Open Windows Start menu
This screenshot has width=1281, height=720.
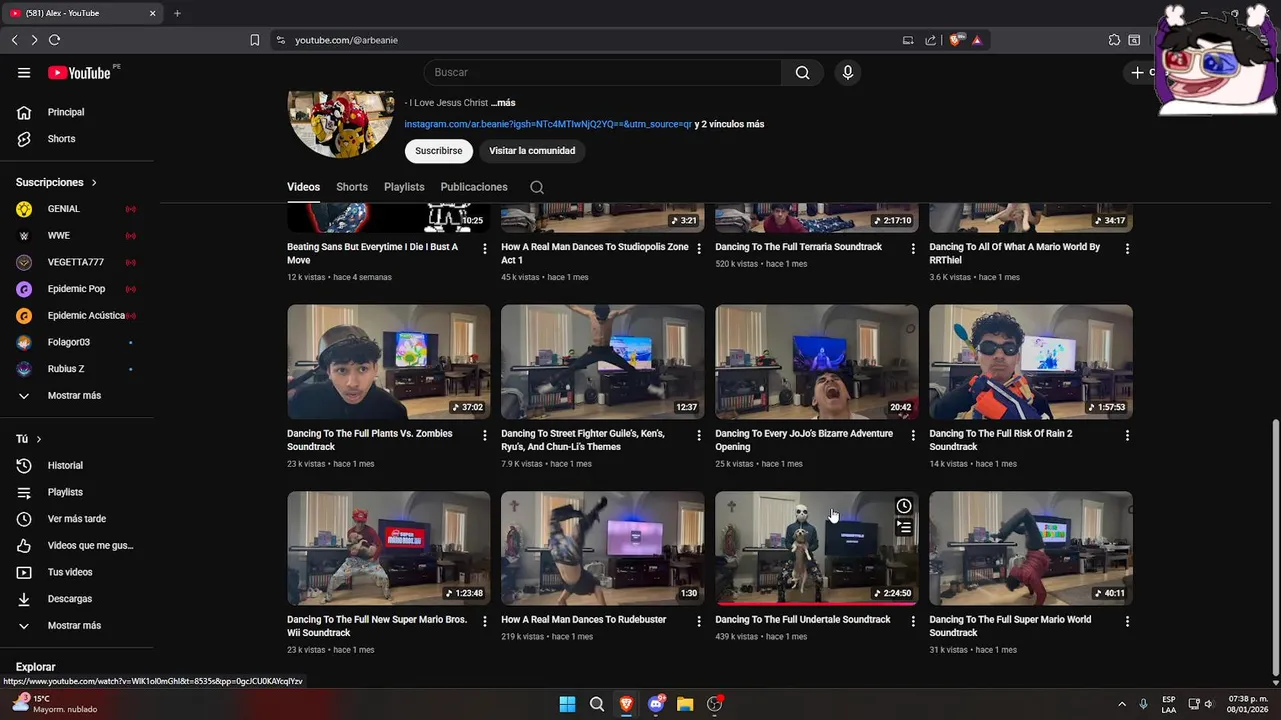[x=567, y=704]
